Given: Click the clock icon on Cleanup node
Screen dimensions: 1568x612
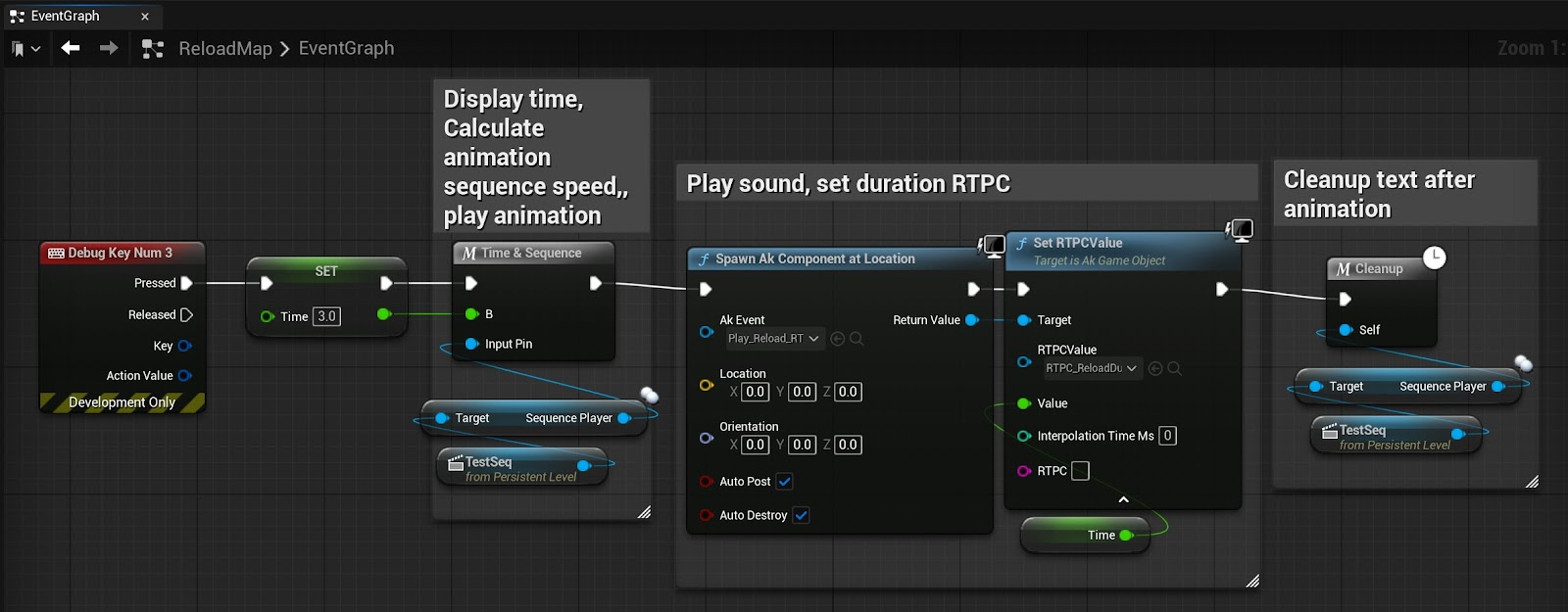Looking at the screenshot, I should point(1434,258).
